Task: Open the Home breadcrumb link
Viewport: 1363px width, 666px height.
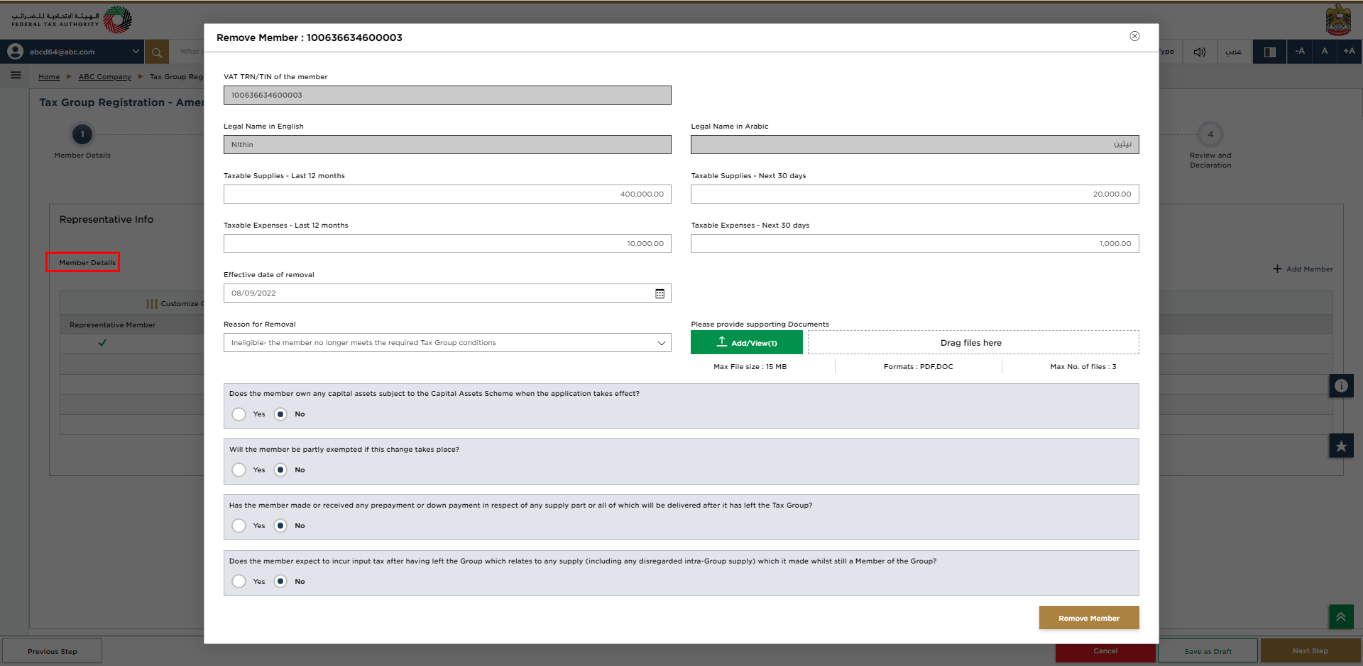Action: tap(49, 76)
